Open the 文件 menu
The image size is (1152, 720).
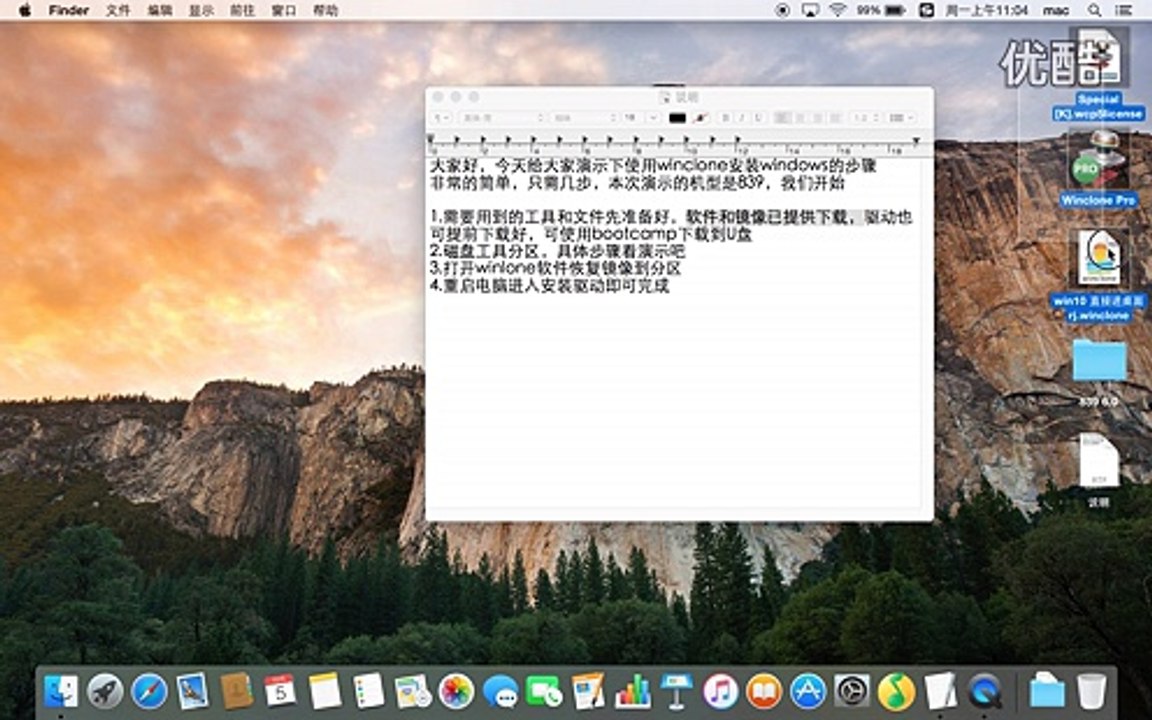tap(118, 10)
